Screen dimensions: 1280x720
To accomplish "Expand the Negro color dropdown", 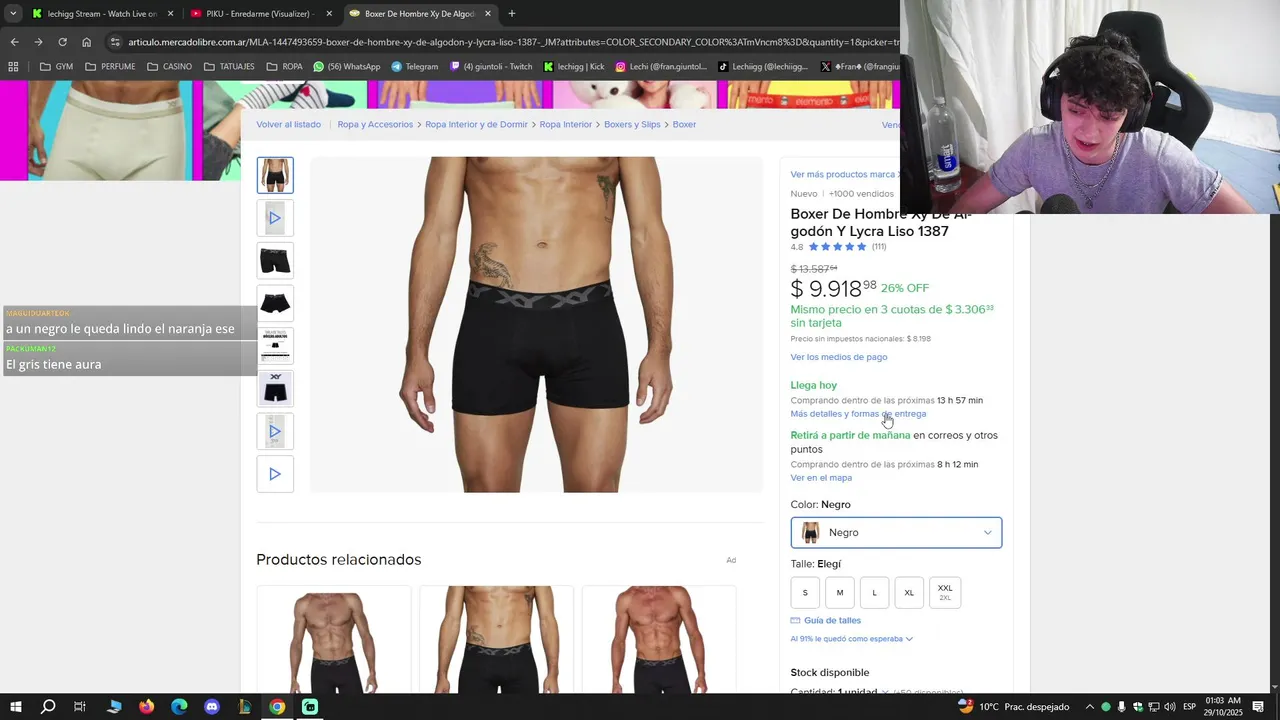I will coord(896,533).
